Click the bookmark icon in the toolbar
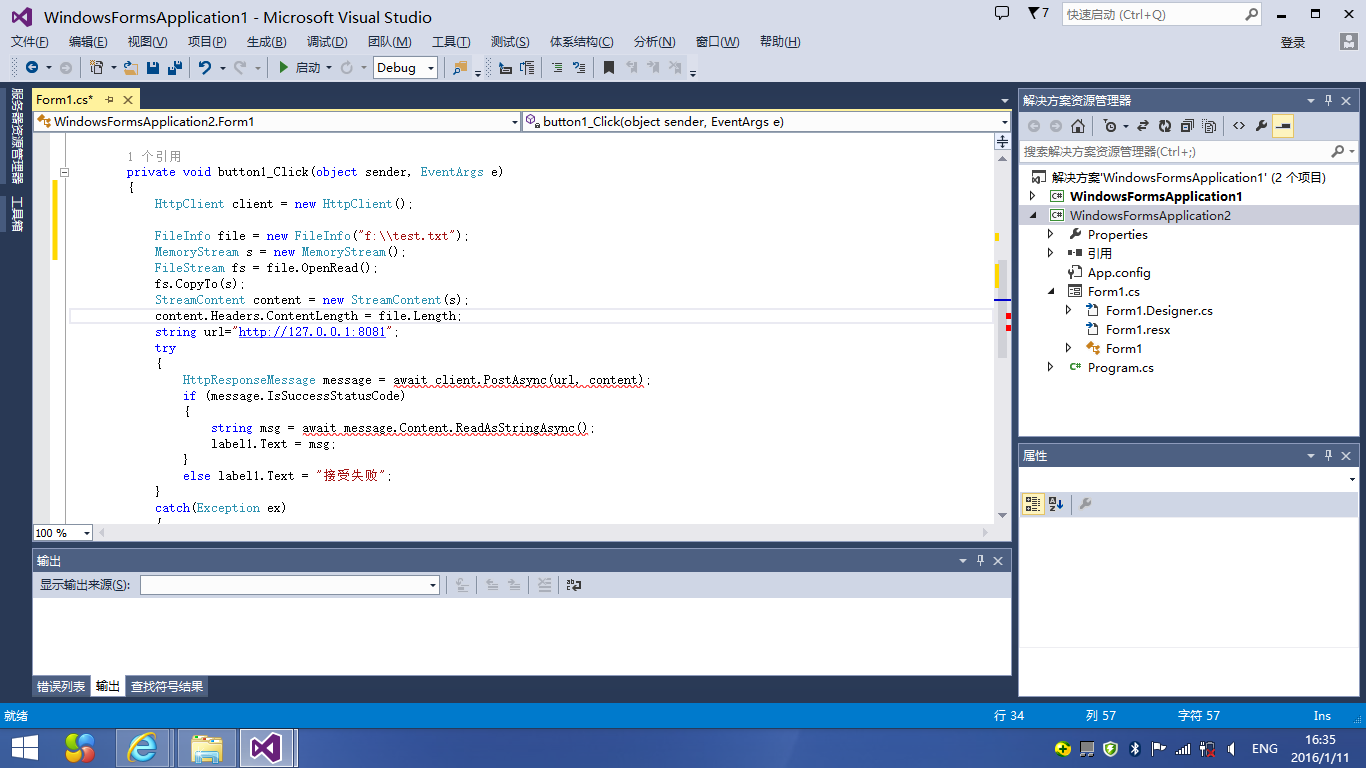 pos(608,68)
